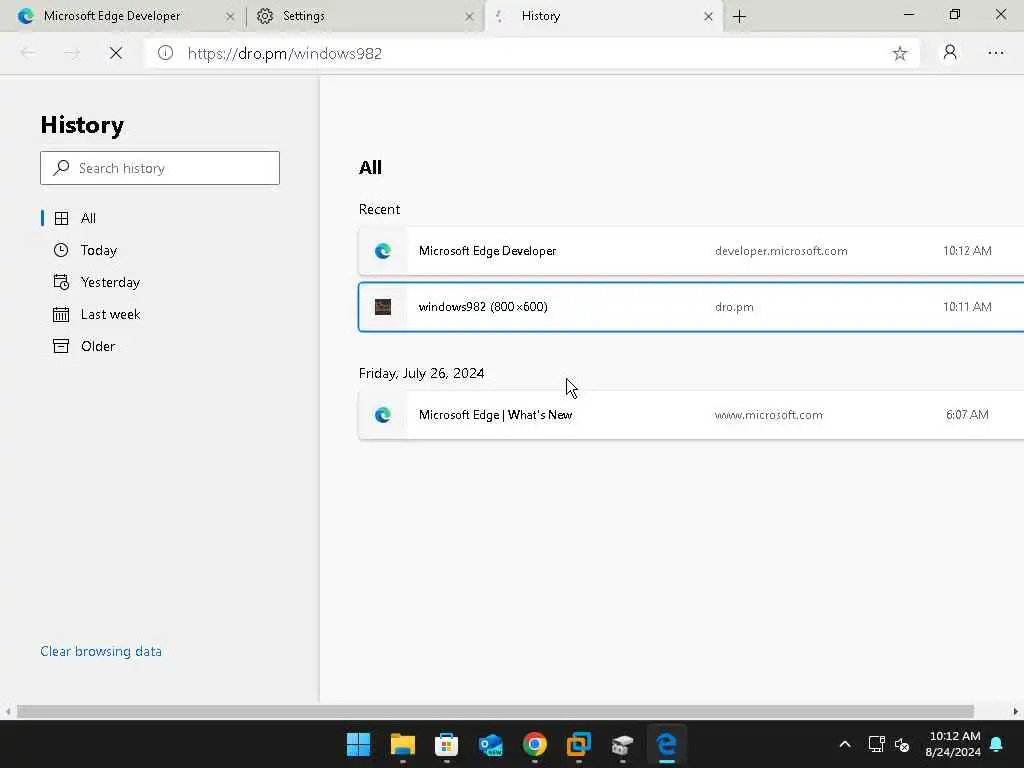Open Microsoft Store from taskbar

(447, 744)
